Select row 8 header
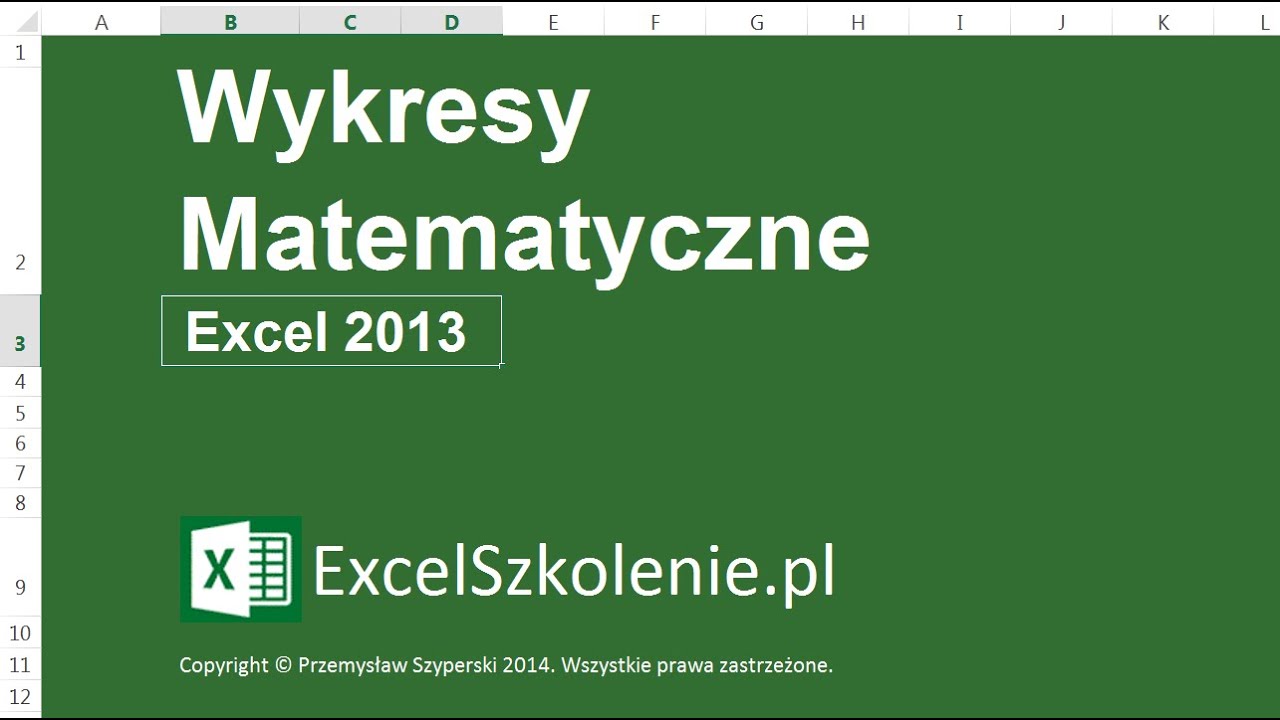 point(20,502)
